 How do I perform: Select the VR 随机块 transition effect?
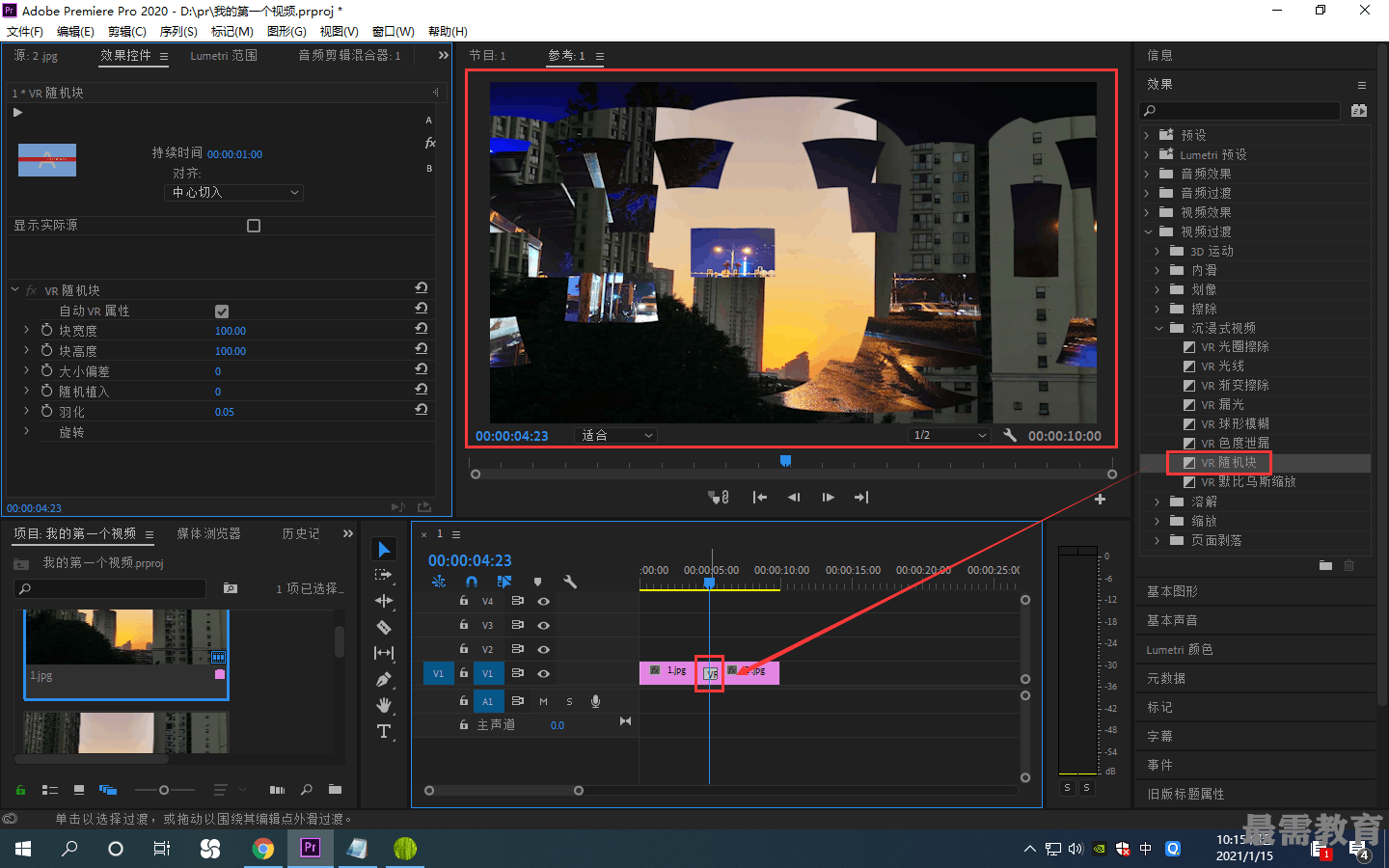point(1228,463)
